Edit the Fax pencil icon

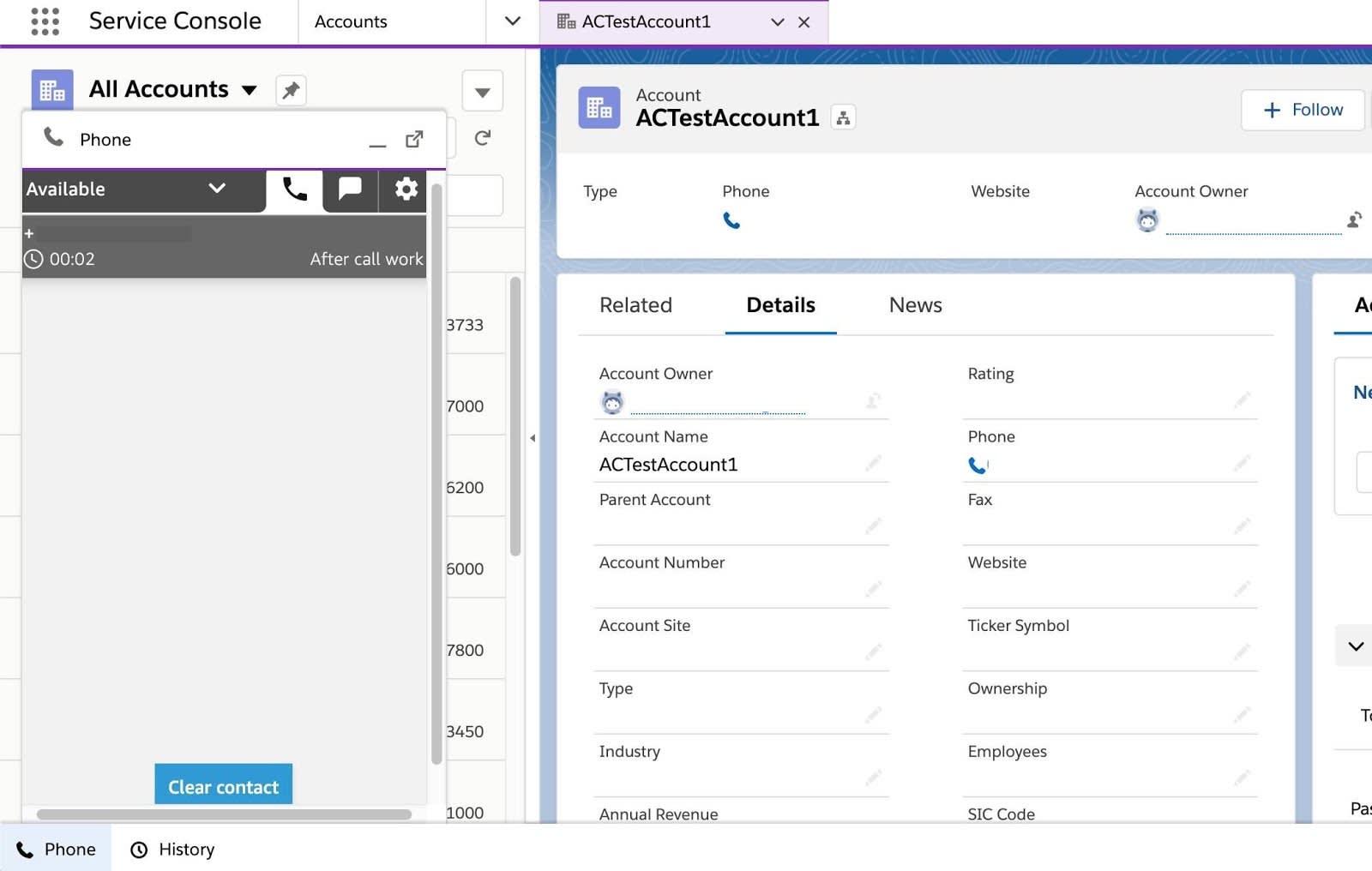[1242, 526]
